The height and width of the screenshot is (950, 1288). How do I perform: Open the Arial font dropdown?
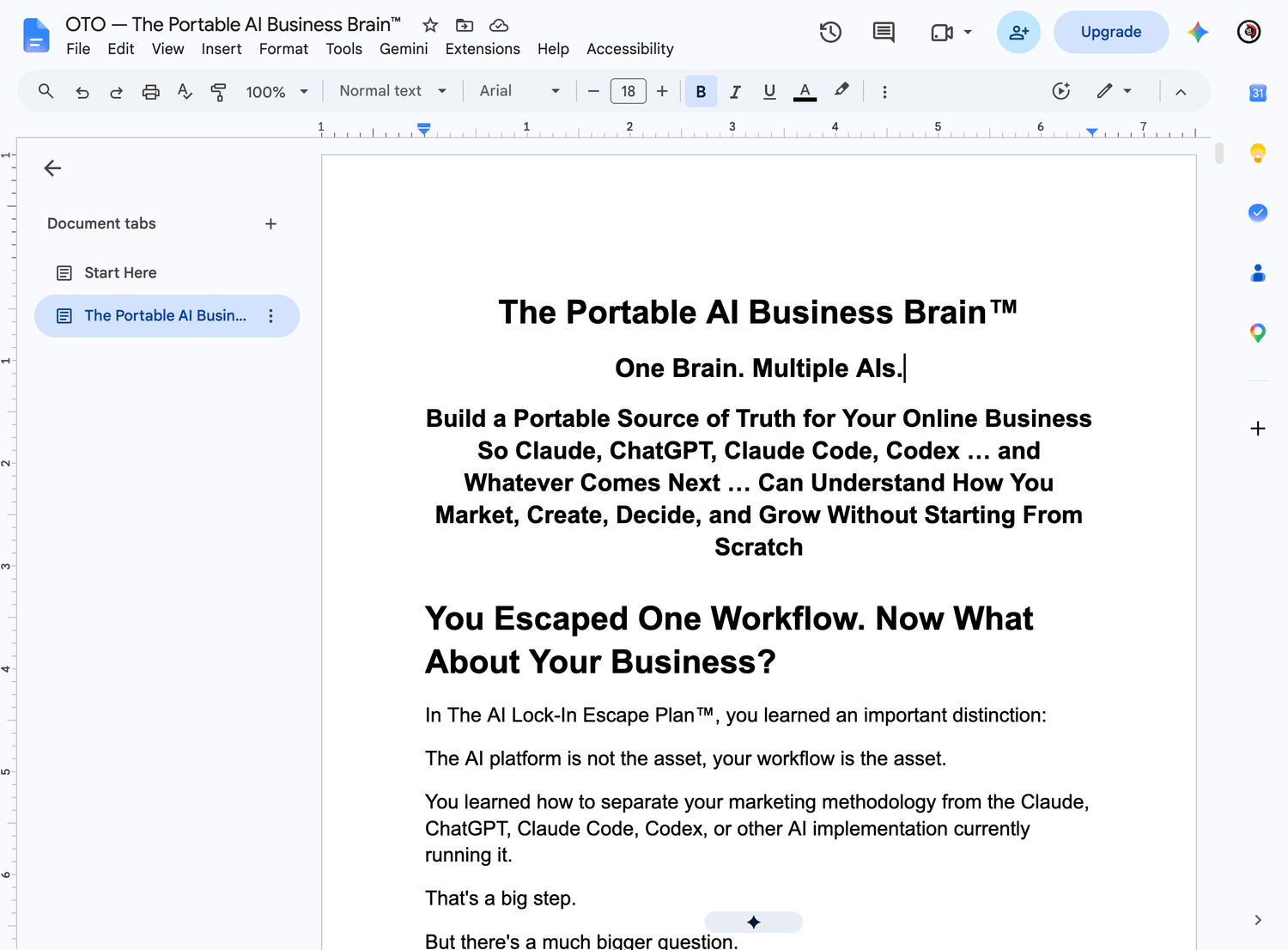[519, 91]
